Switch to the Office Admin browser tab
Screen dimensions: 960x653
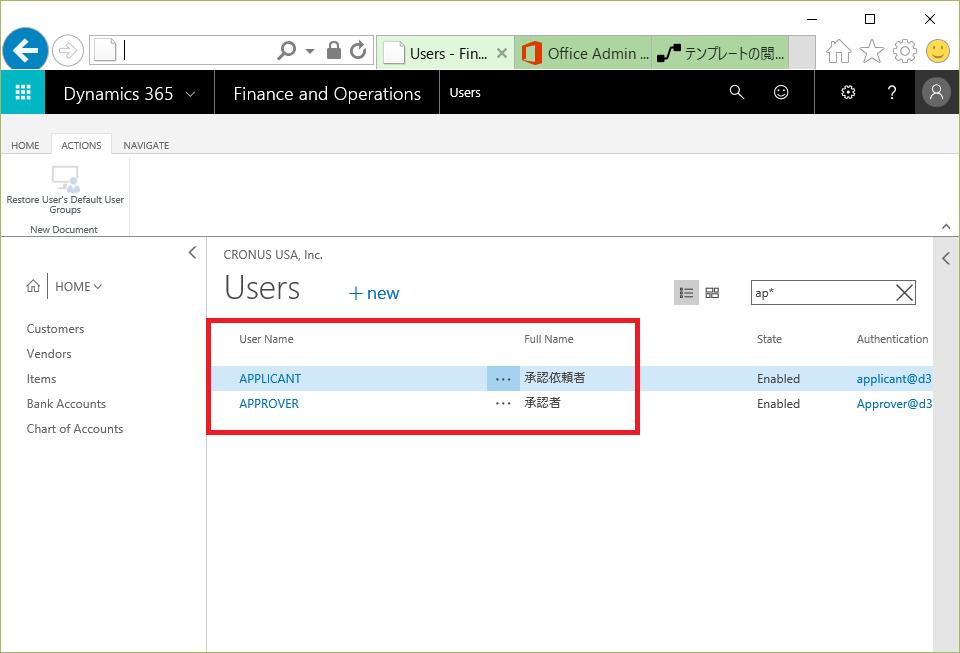583,53
